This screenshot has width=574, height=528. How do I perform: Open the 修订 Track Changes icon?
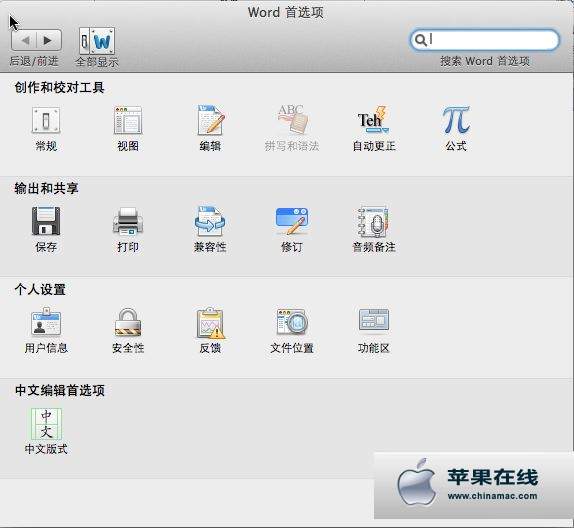tap(292, 221)
